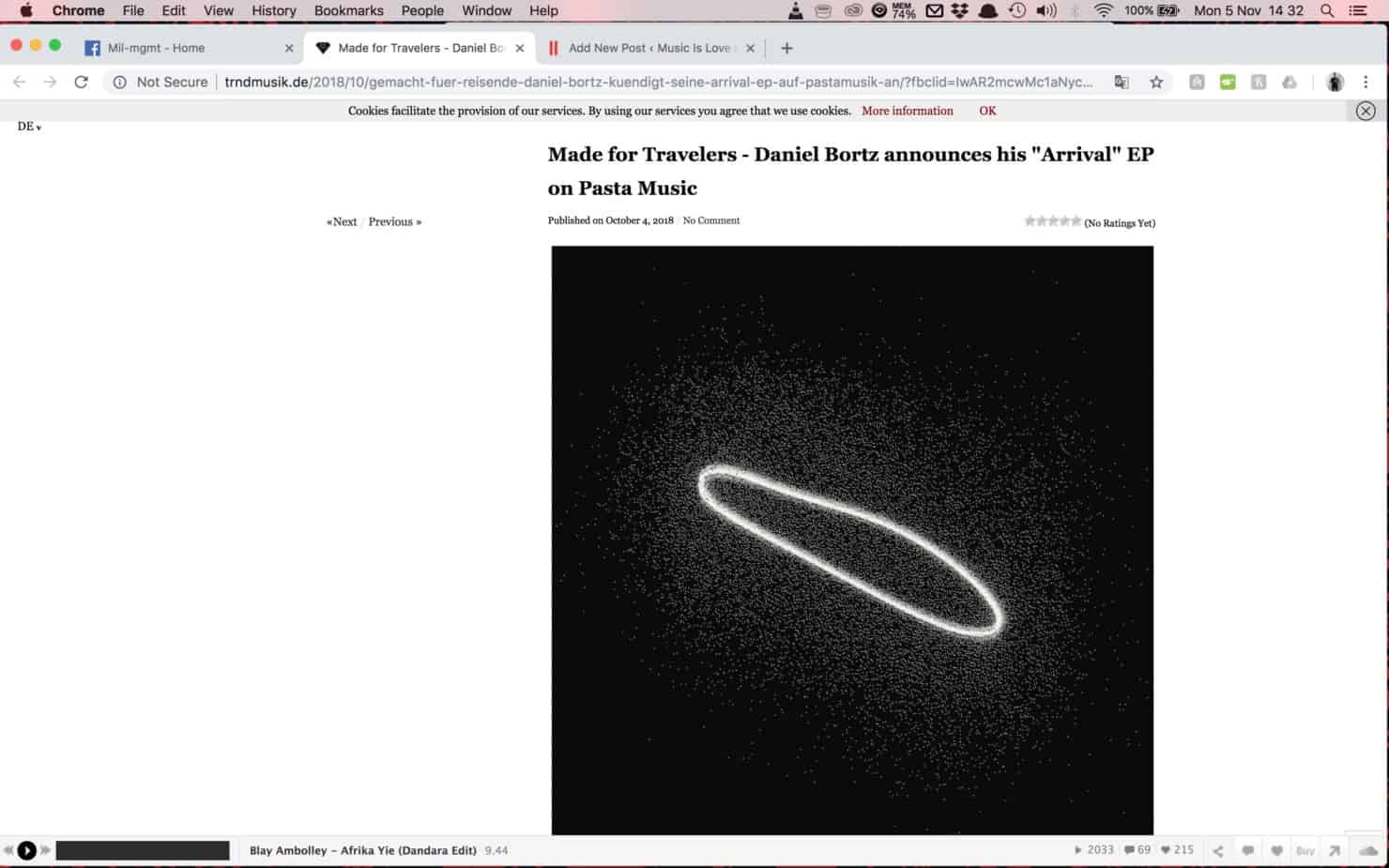Screen dimensions: 1389x868
Task: Click the volume speaker icon in menu bar
Action: pos(1046,10)
